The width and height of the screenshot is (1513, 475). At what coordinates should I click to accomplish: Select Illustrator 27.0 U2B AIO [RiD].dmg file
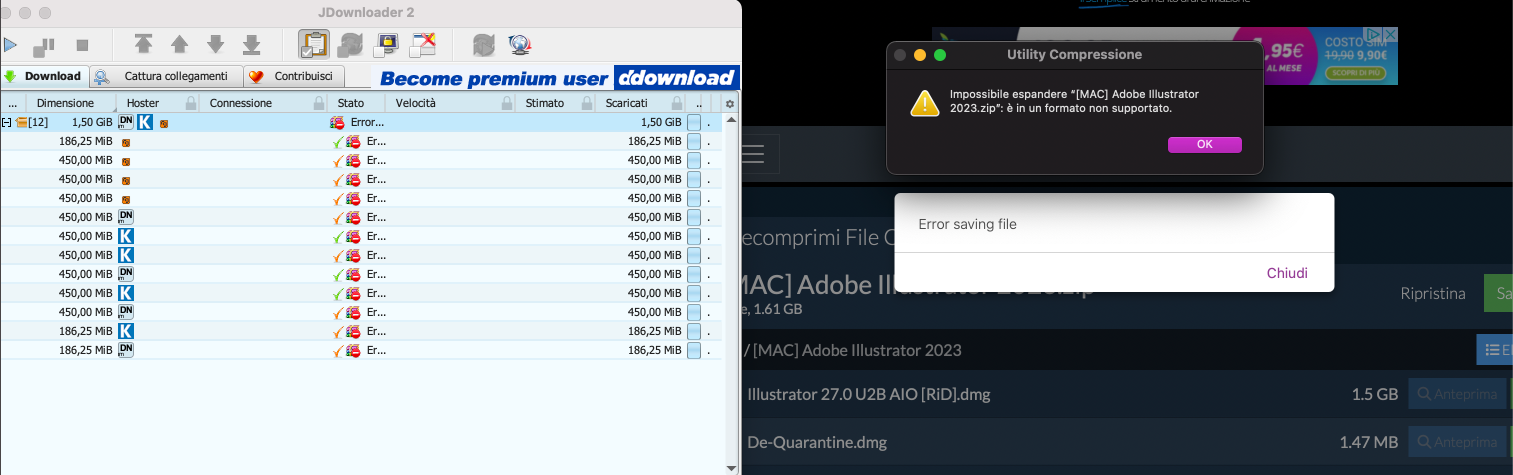[869, 394]
